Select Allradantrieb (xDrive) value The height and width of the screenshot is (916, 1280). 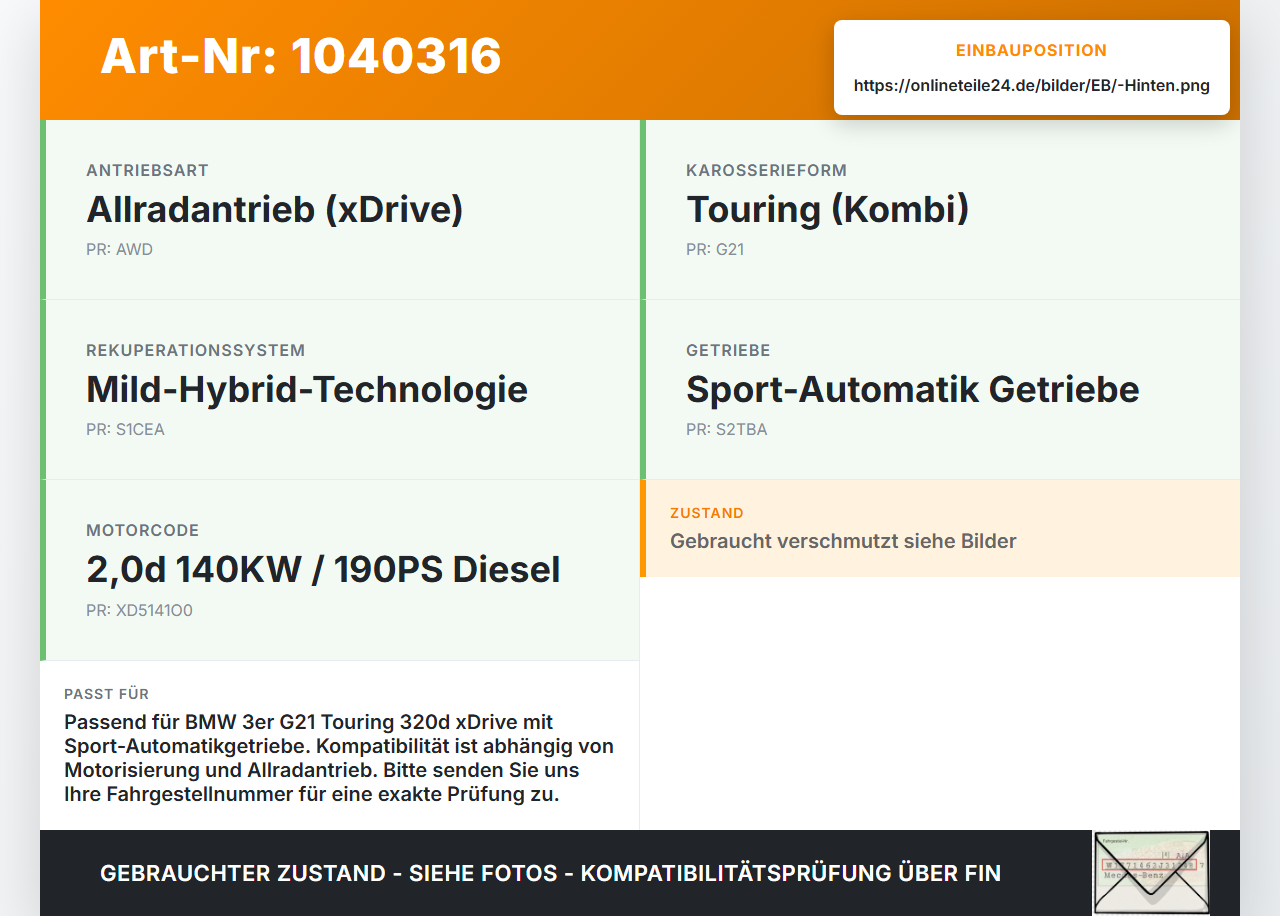(275, 209)
